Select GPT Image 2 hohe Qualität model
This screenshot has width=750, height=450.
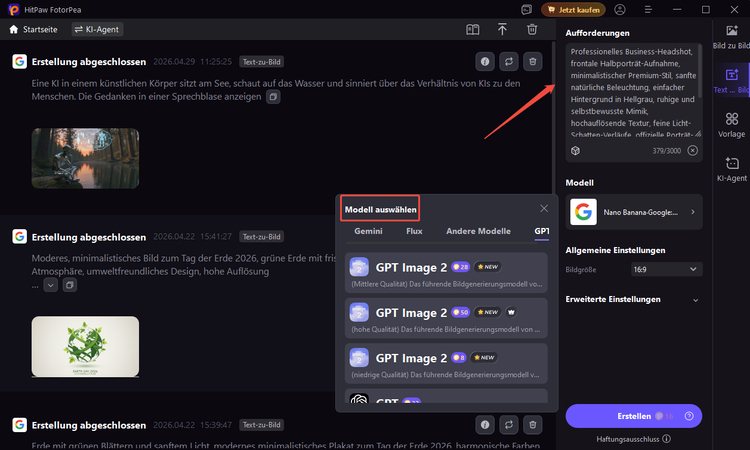446,318
